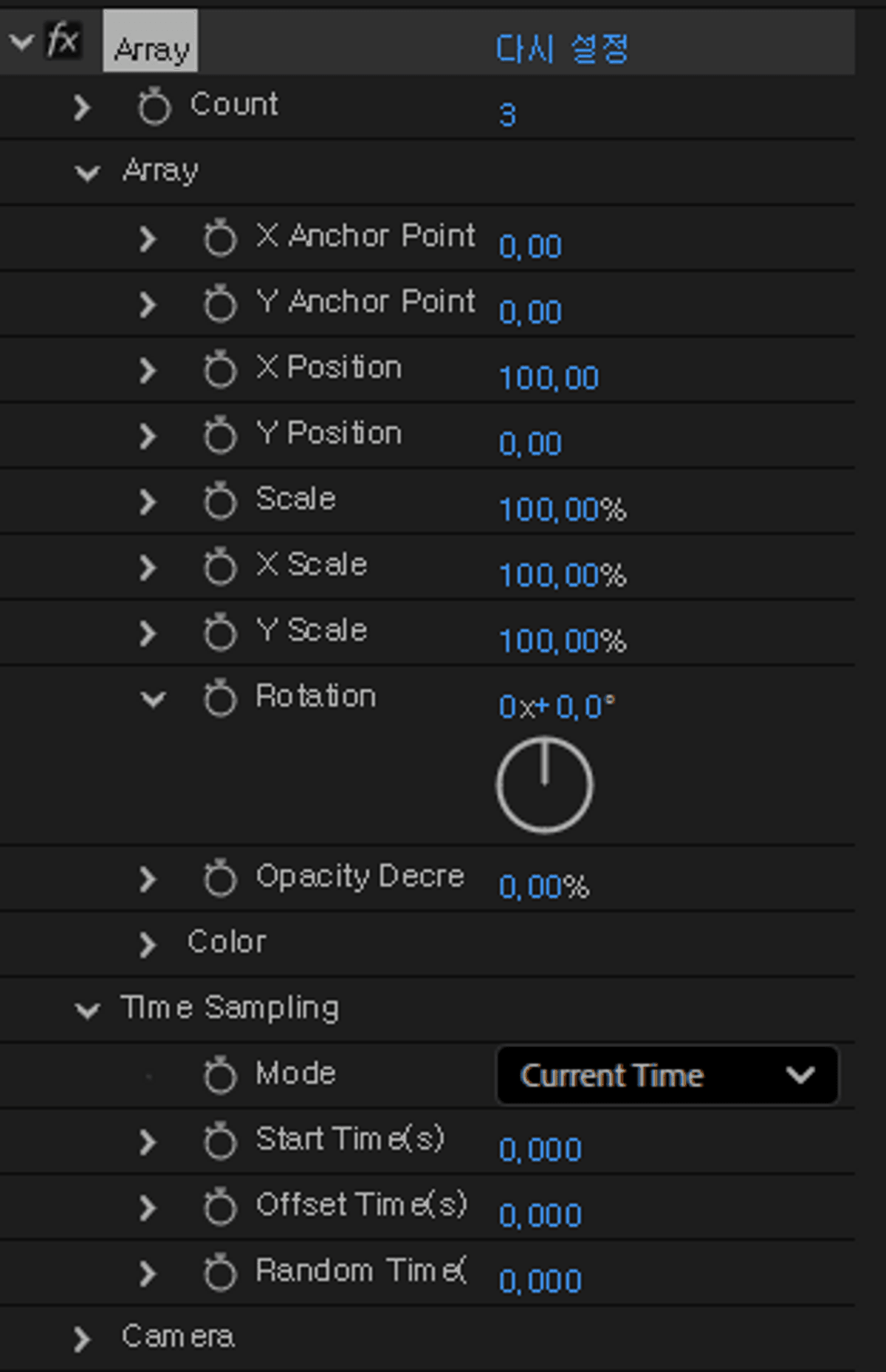This screenshot has height=1372, width=886.
Task: Click the Count value 3
Action: (x=507, y=115)
